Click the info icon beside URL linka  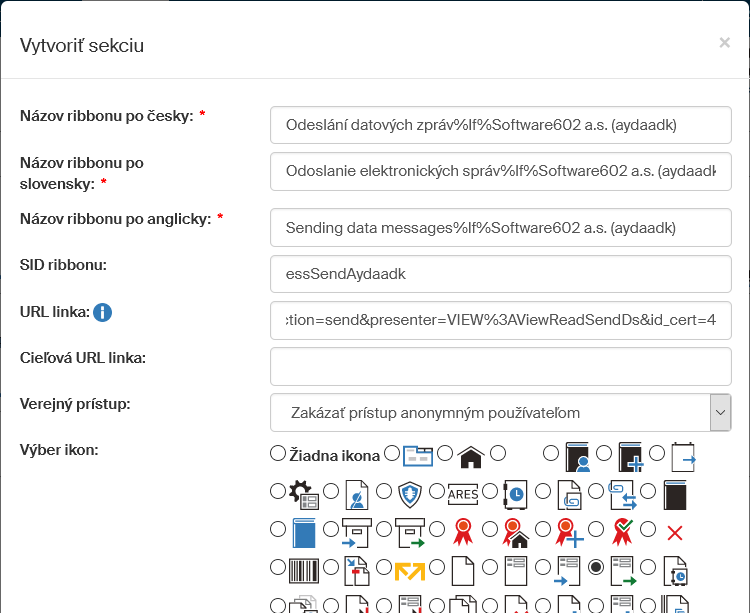click(102, 313)
